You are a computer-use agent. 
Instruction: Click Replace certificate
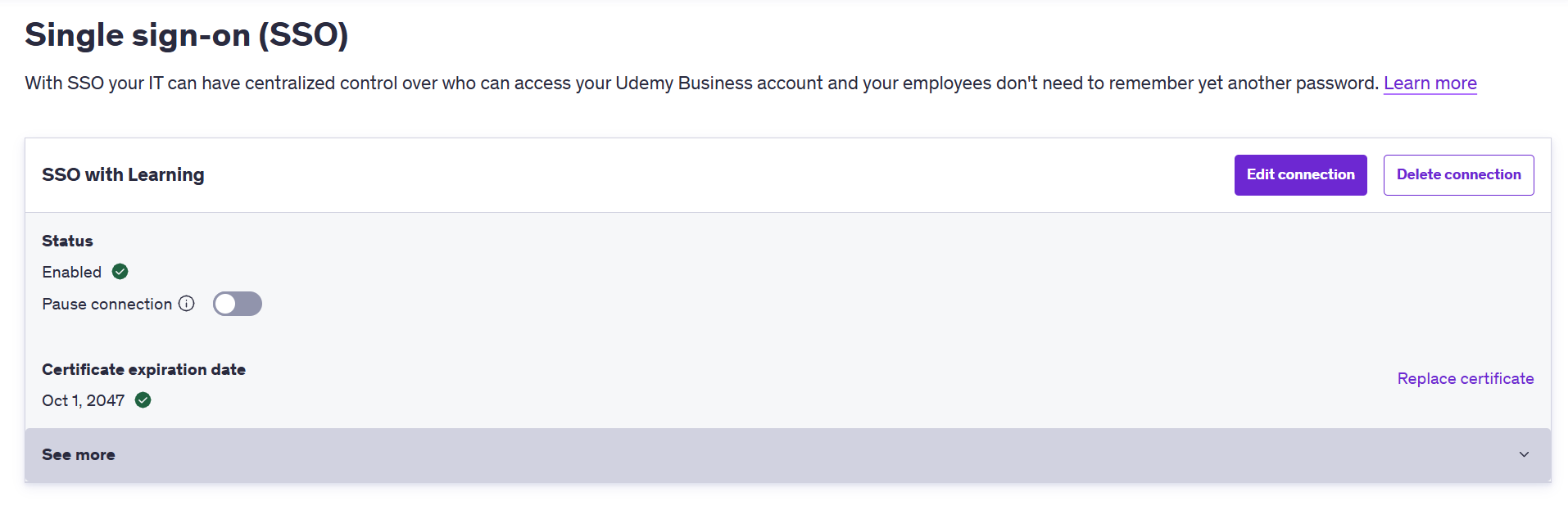pos(1465,378)
